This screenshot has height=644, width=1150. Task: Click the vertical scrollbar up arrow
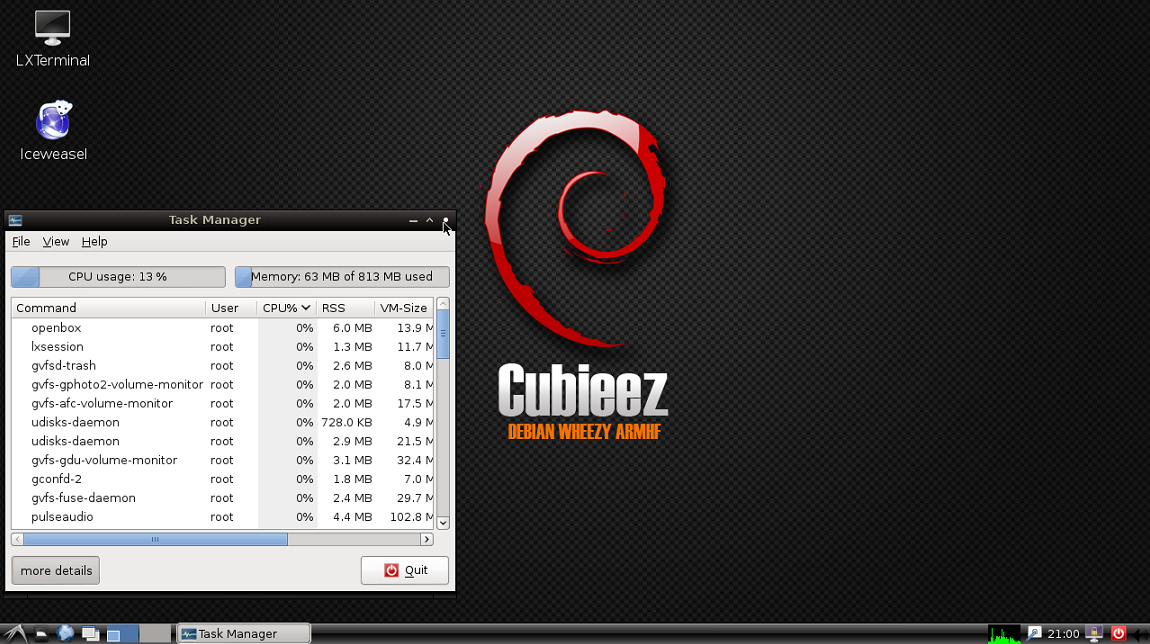point(443,304)
